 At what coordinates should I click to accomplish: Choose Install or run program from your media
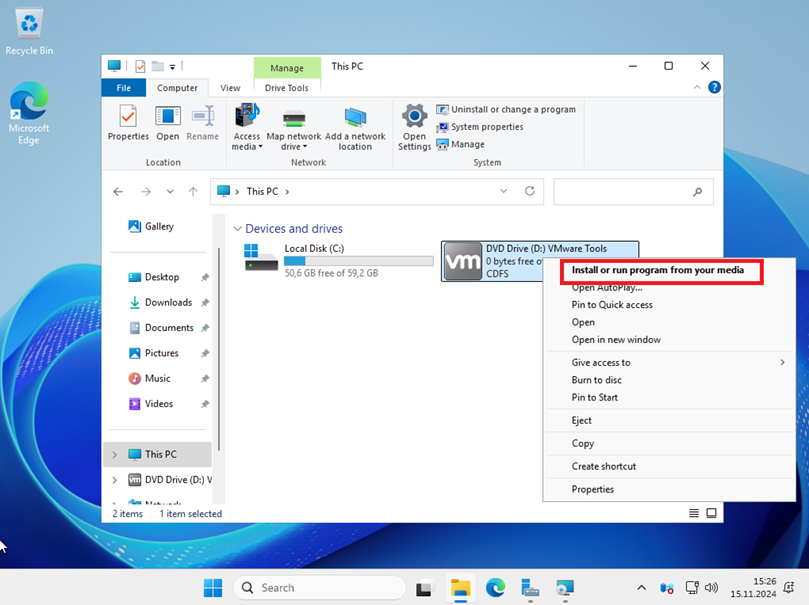658,270
